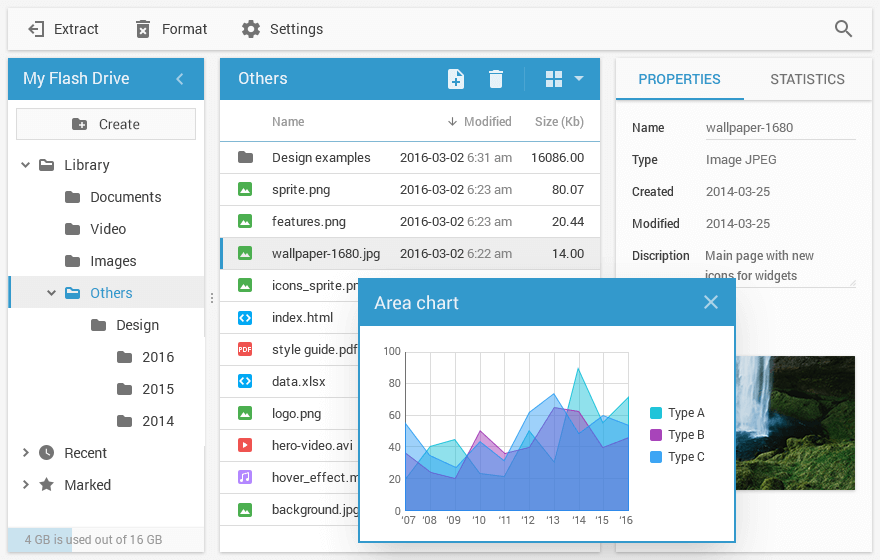This screenshot has height=560, width=880.
Task: Expand the Recent tree branch
Action: pyautogui.click(x=26, y=453)
